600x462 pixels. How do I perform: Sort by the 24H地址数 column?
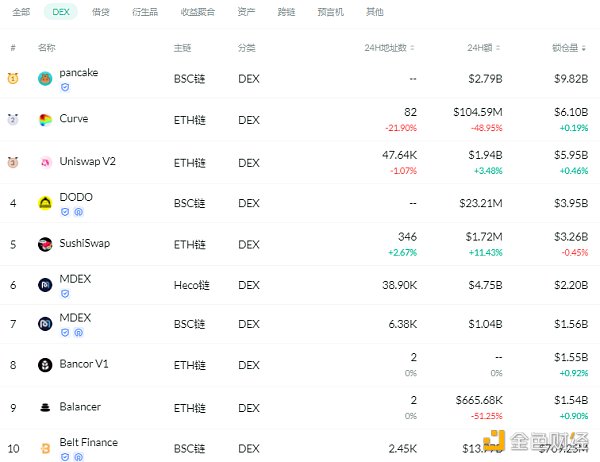(390, 48)
